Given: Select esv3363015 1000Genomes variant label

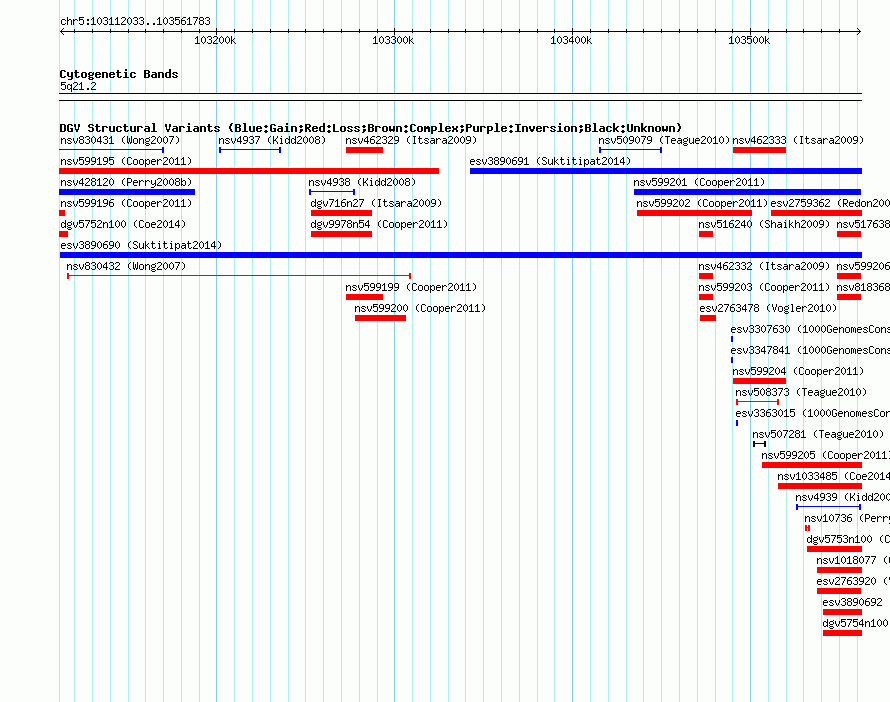Looking at the screenshot, I should [812, 413].
